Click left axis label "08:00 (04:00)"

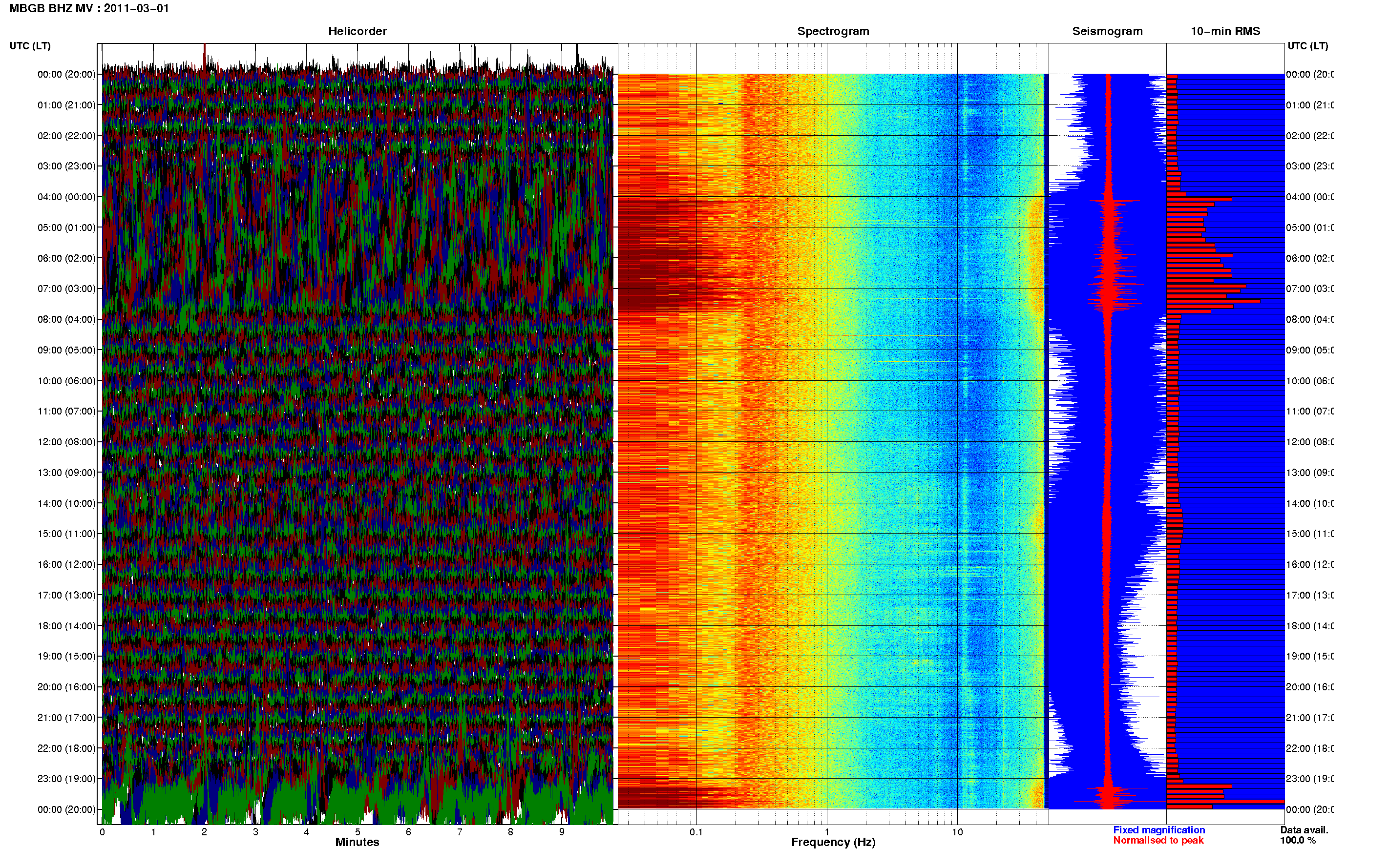click(66, 319)
